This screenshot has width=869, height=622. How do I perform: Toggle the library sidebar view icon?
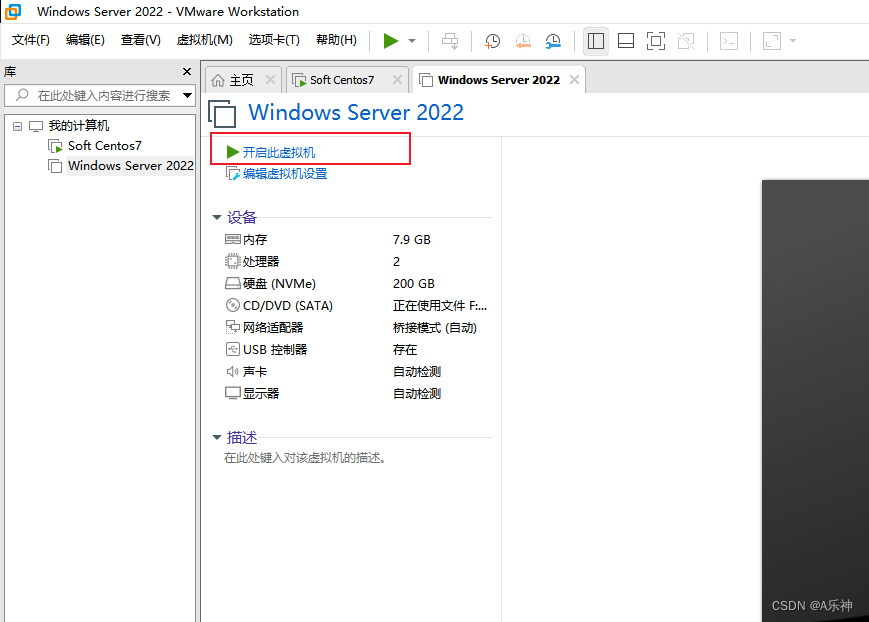tap(596, 40)
